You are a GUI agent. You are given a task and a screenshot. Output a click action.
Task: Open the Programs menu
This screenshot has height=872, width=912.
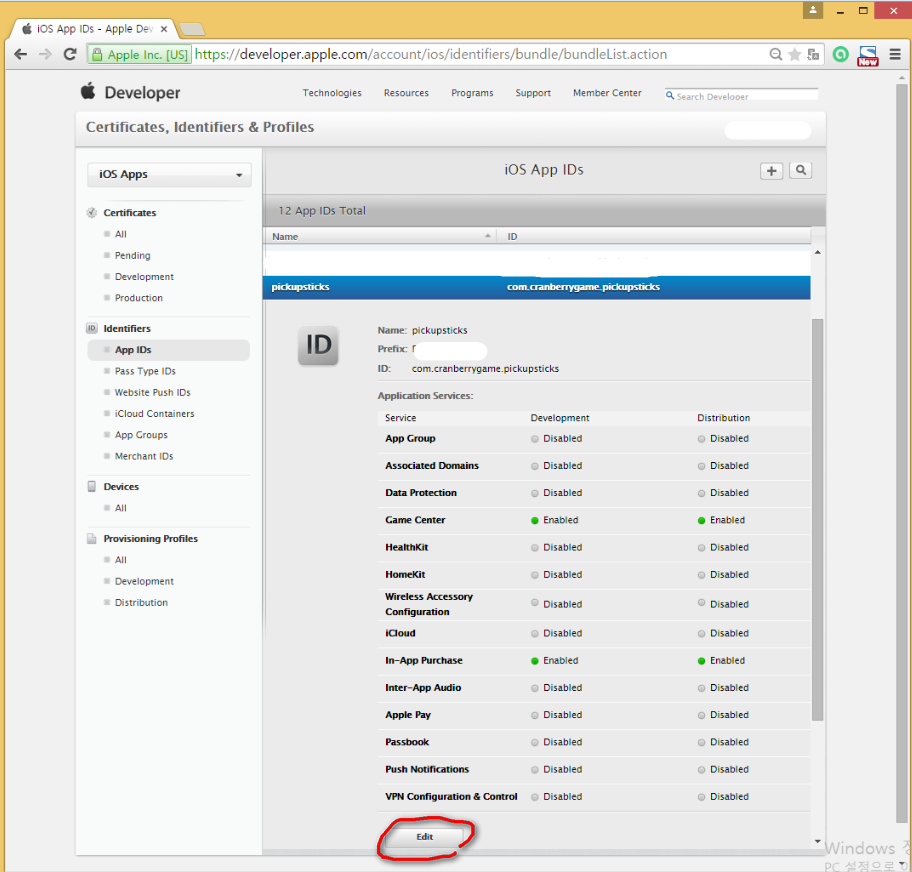point(472,93)
